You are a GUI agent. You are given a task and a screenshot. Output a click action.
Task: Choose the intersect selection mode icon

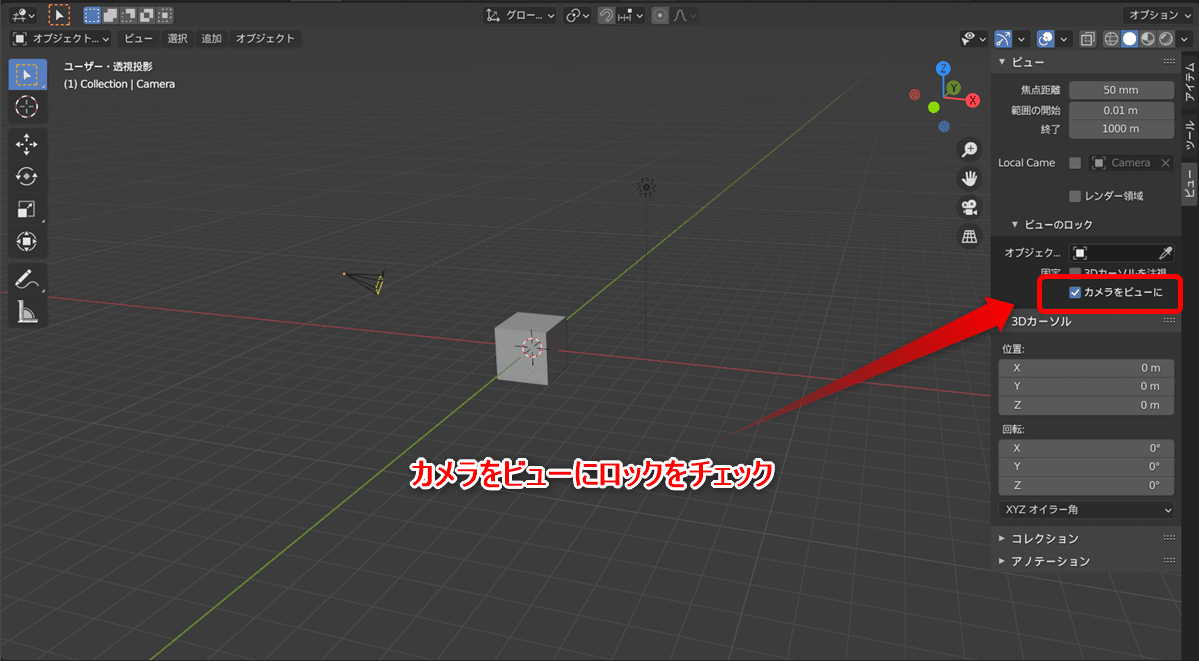[x=165, y=15]
